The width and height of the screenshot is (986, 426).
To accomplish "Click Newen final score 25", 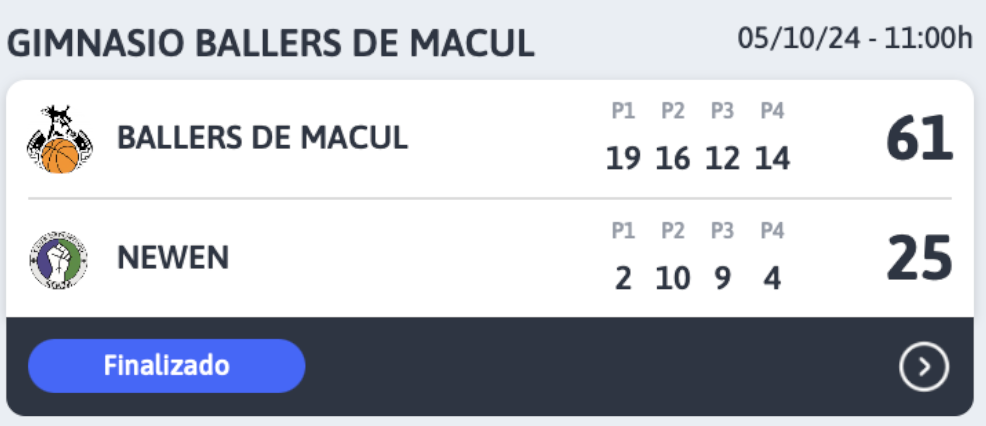I will pos(919,259).
